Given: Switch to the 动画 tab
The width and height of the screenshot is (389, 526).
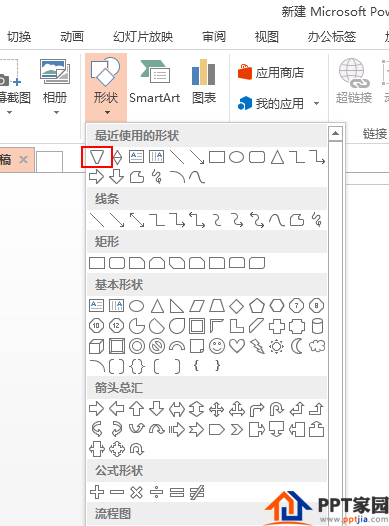Looking at the screenshot, I should [72, 36].
